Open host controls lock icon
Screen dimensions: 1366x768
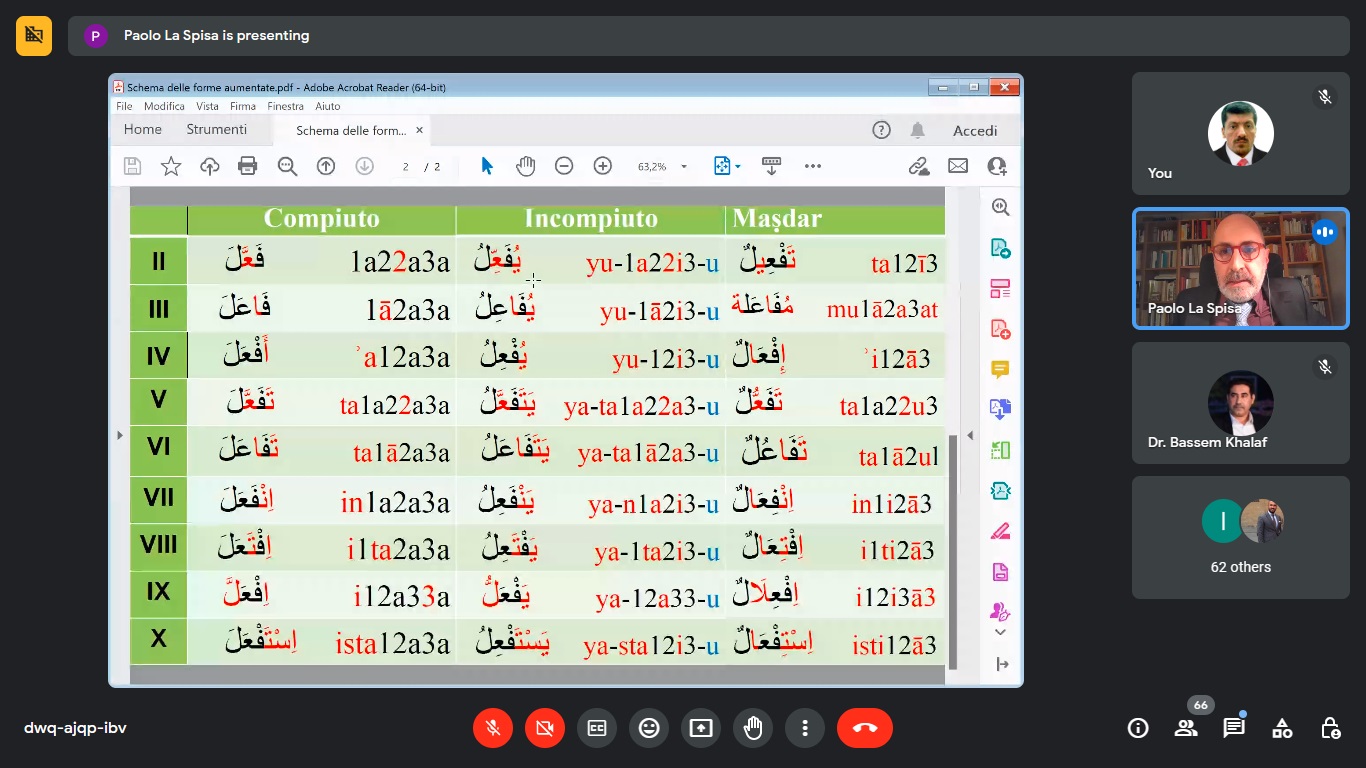(x=1330, y=728)
